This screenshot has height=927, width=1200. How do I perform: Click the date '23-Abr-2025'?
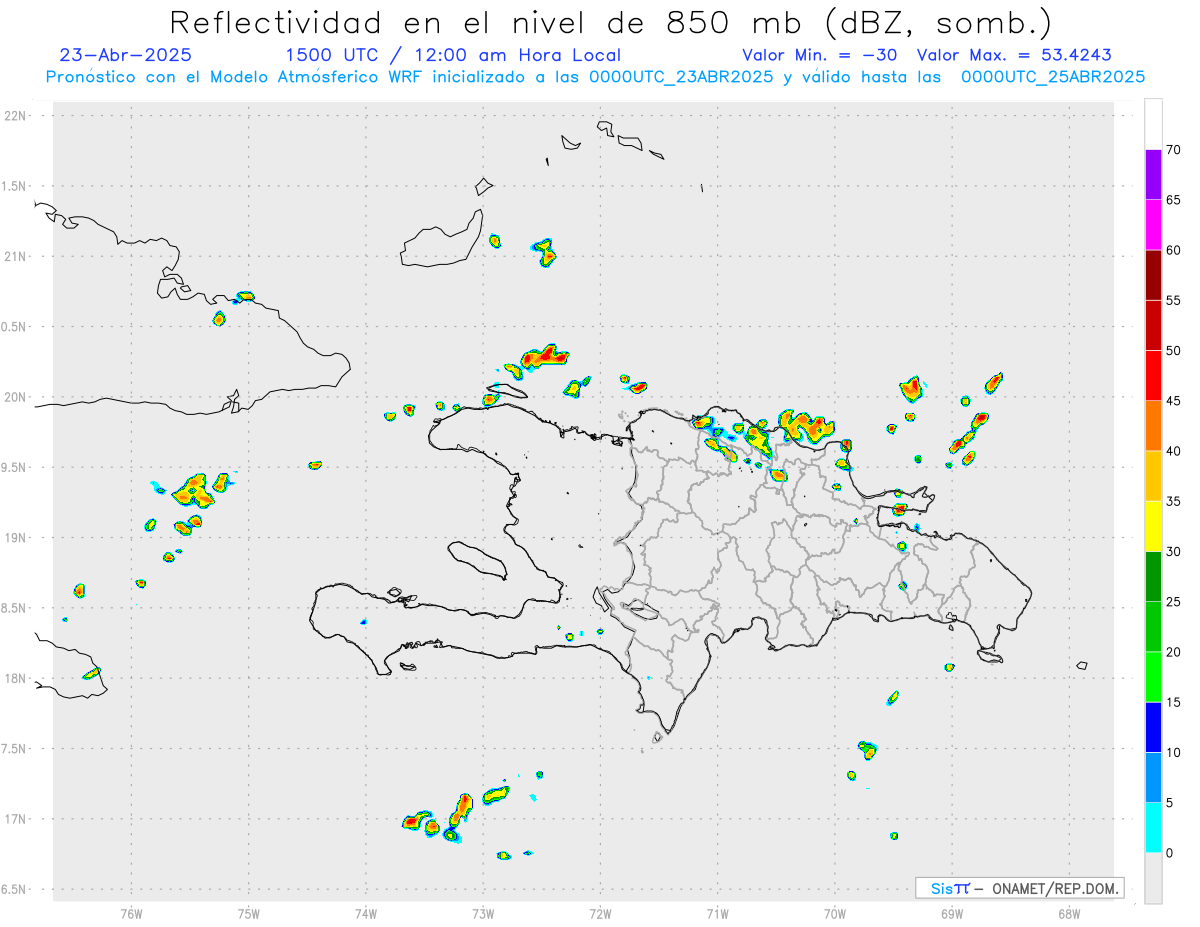pos(126,56)
